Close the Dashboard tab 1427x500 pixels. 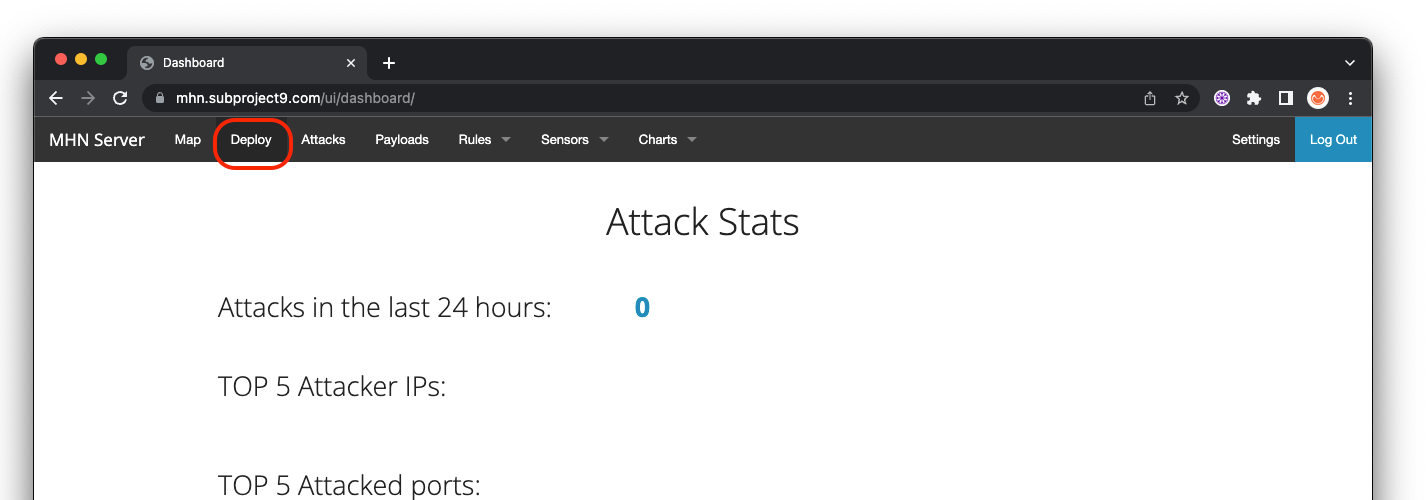(x=351, y=62)
